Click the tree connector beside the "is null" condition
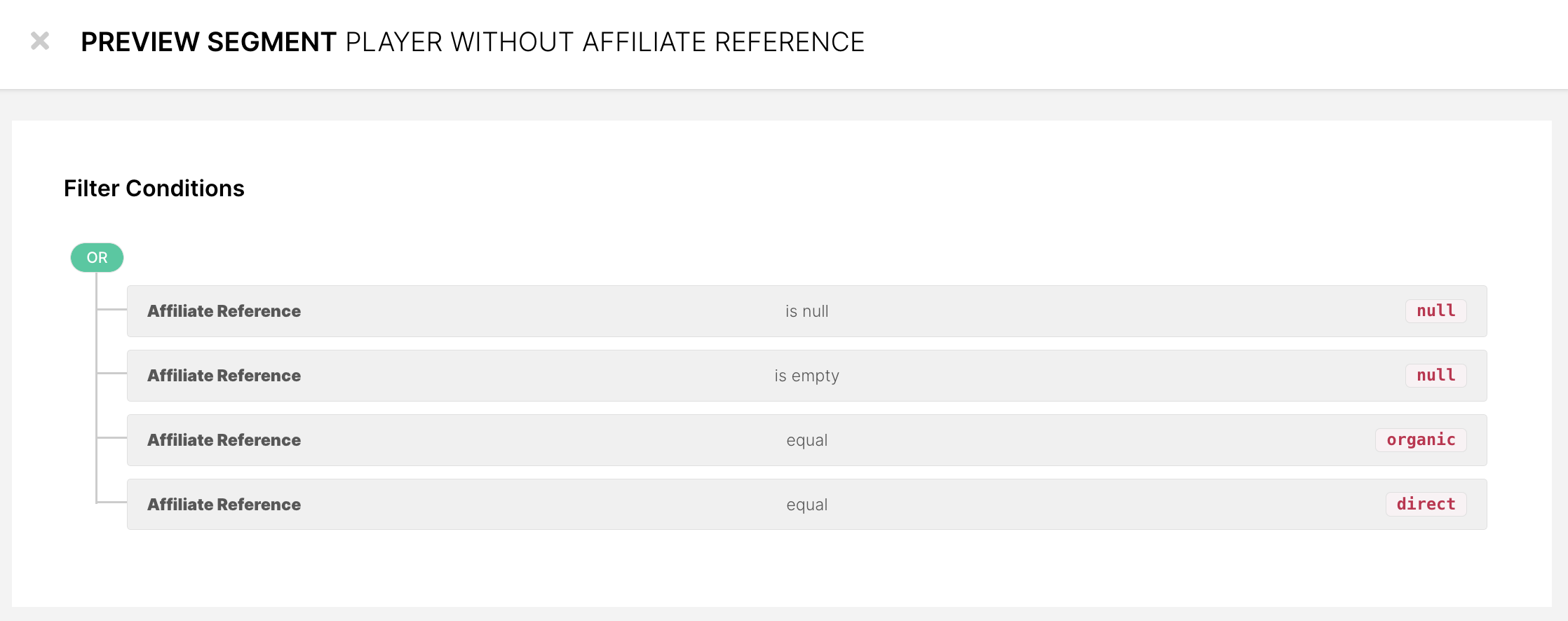Viewport: 1568px width, 621px height. [111, 308]
